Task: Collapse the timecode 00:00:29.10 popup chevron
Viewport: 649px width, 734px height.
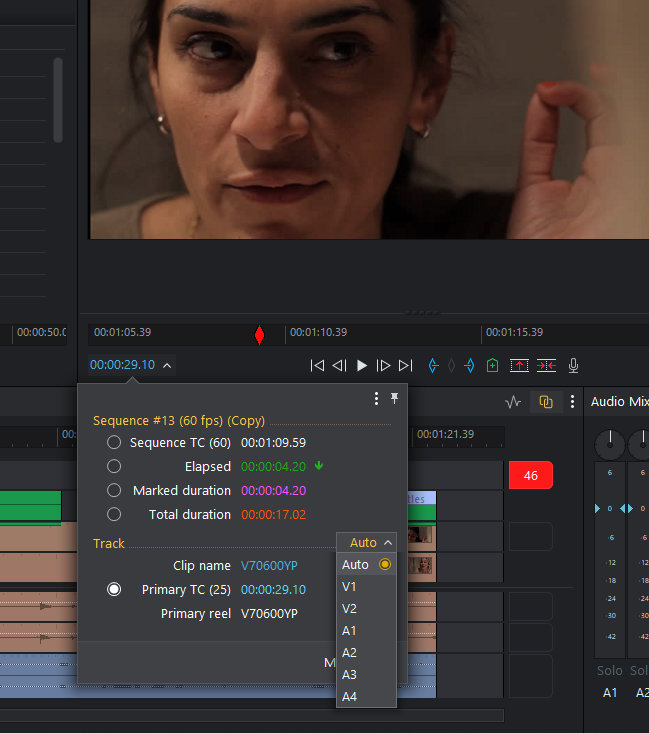Action: point(167,366)
